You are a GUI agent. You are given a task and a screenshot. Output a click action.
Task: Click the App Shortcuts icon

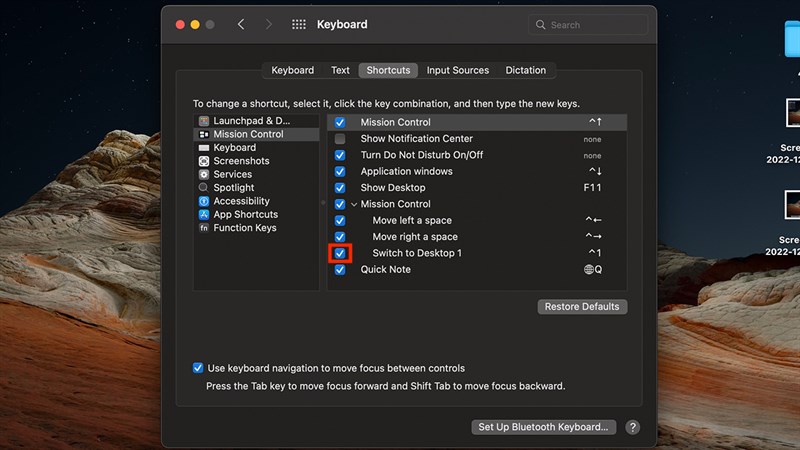pyautogui.click(x=204, y=215)
